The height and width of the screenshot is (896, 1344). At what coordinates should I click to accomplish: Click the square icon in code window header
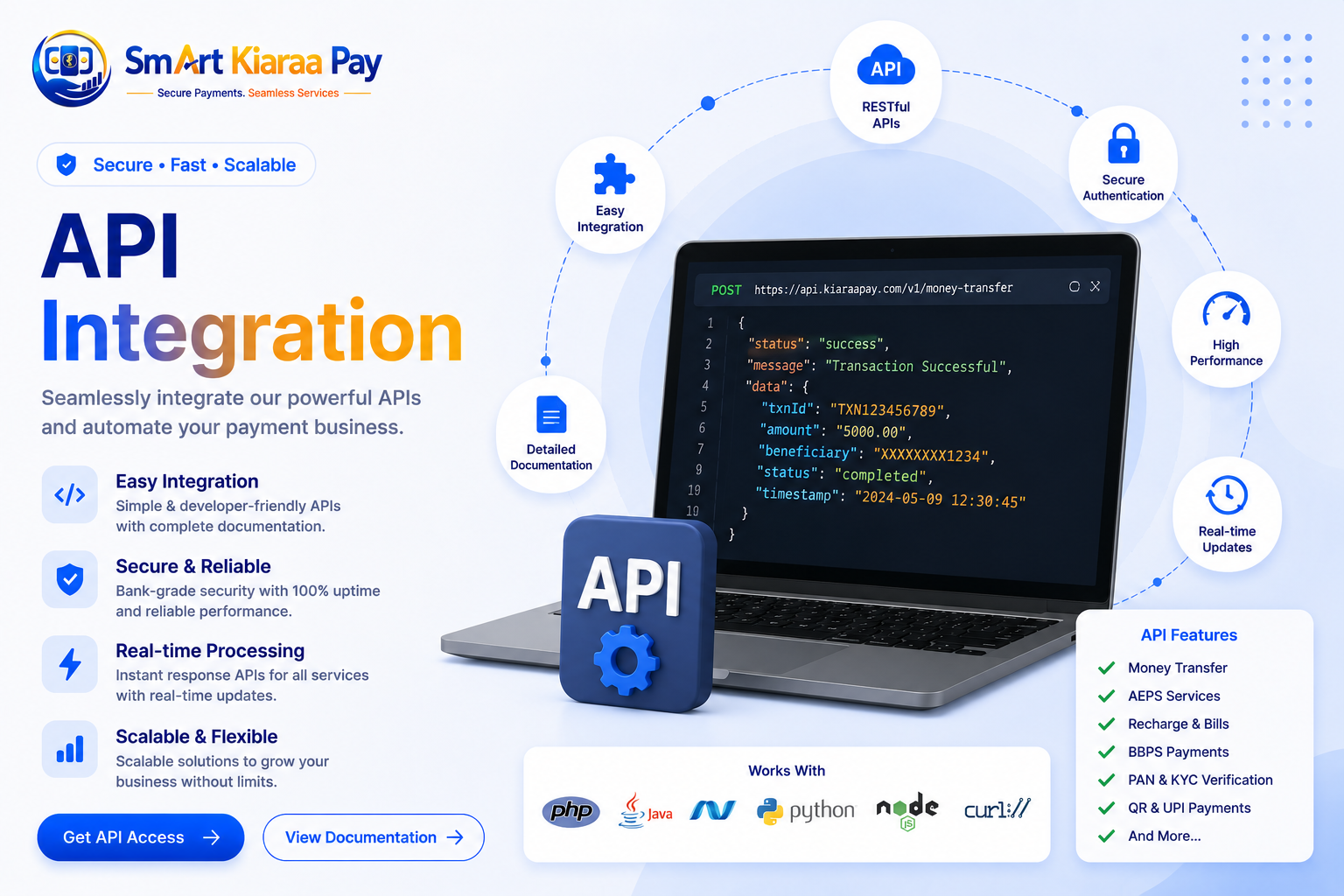pyautogui.click(x=1074, y=286)
